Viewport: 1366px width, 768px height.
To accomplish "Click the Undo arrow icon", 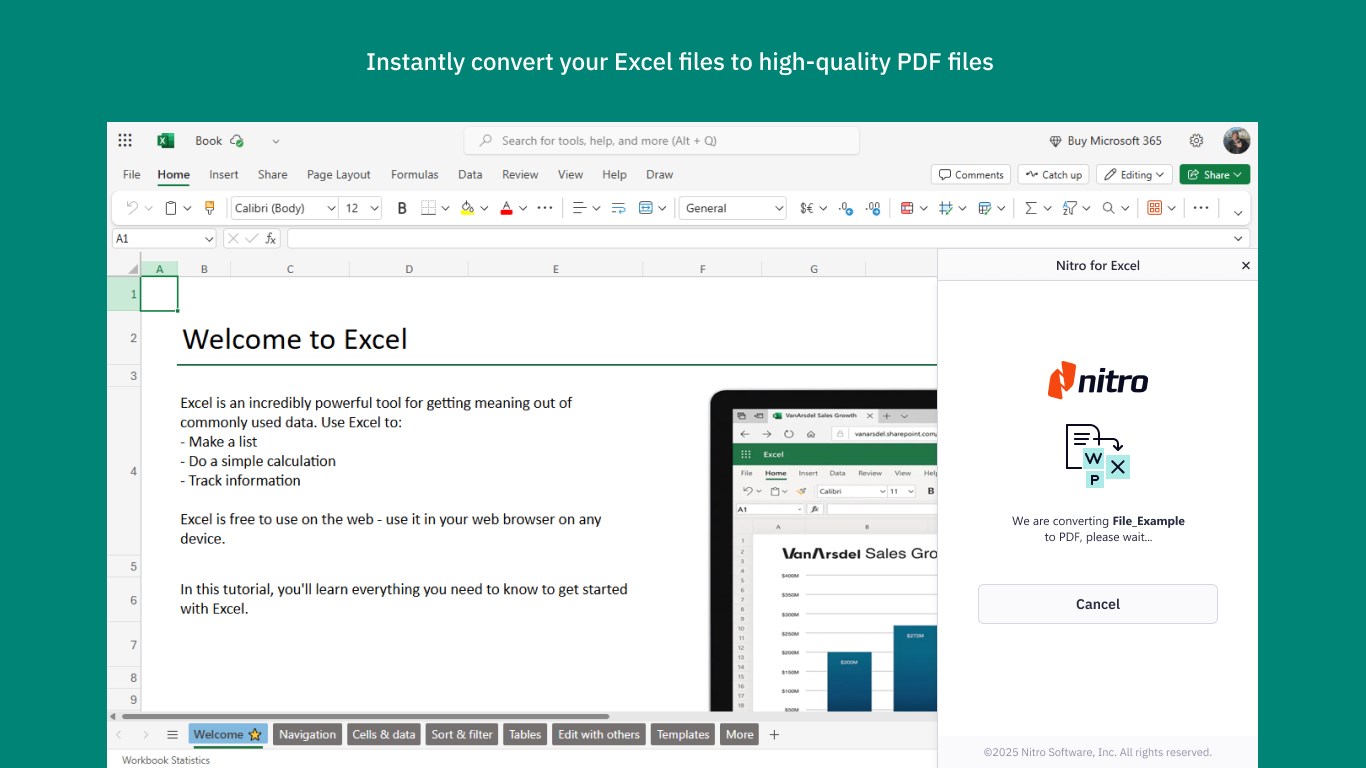I will tap(132, 208).
